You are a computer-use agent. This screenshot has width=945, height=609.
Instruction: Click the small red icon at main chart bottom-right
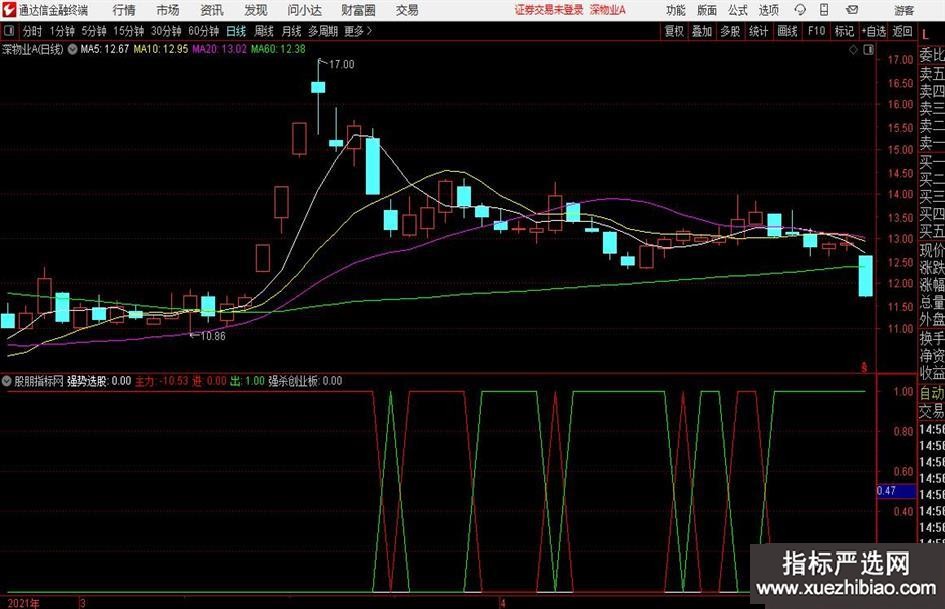[x=864, y=367]
